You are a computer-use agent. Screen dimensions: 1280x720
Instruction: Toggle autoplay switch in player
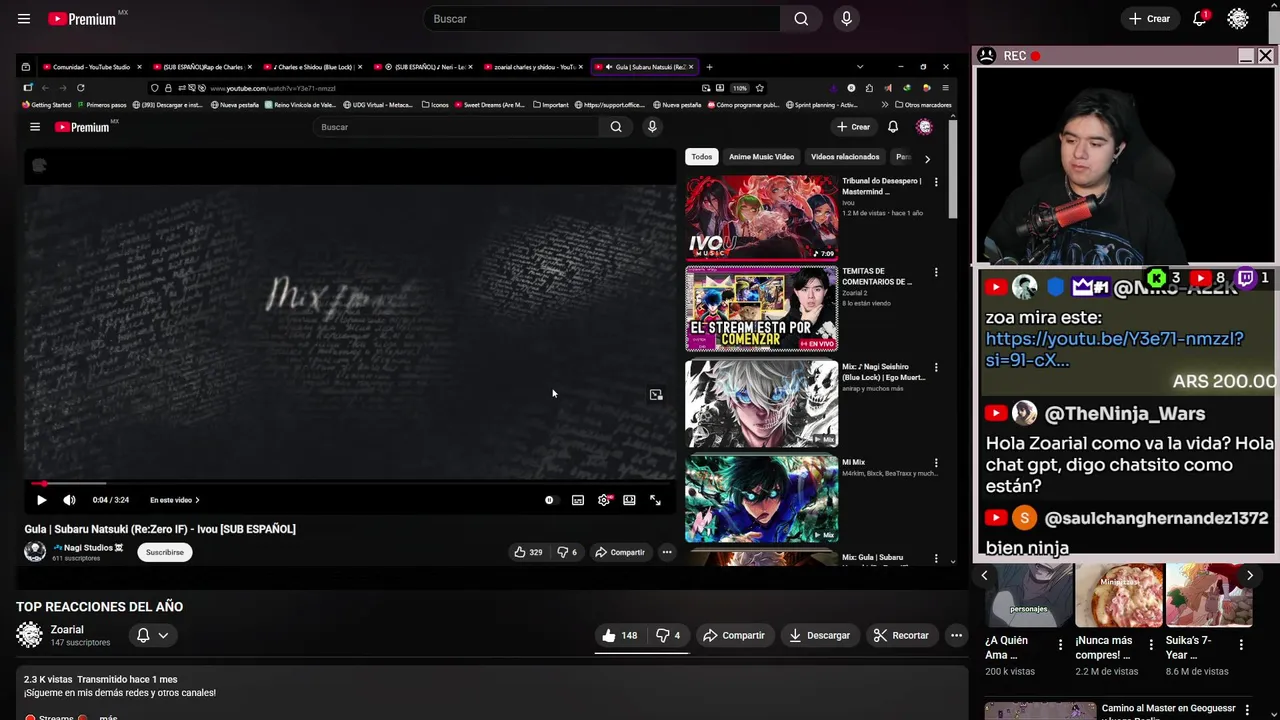click(x=549, y=500)
